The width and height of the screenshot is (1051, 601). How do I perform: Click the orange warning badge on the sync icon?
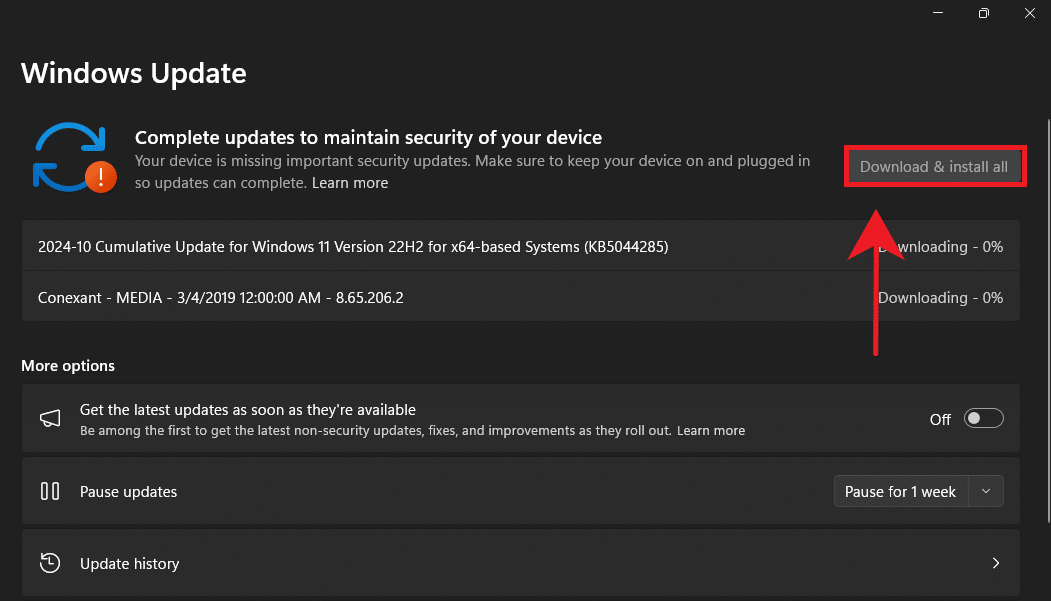pos(100,178)
